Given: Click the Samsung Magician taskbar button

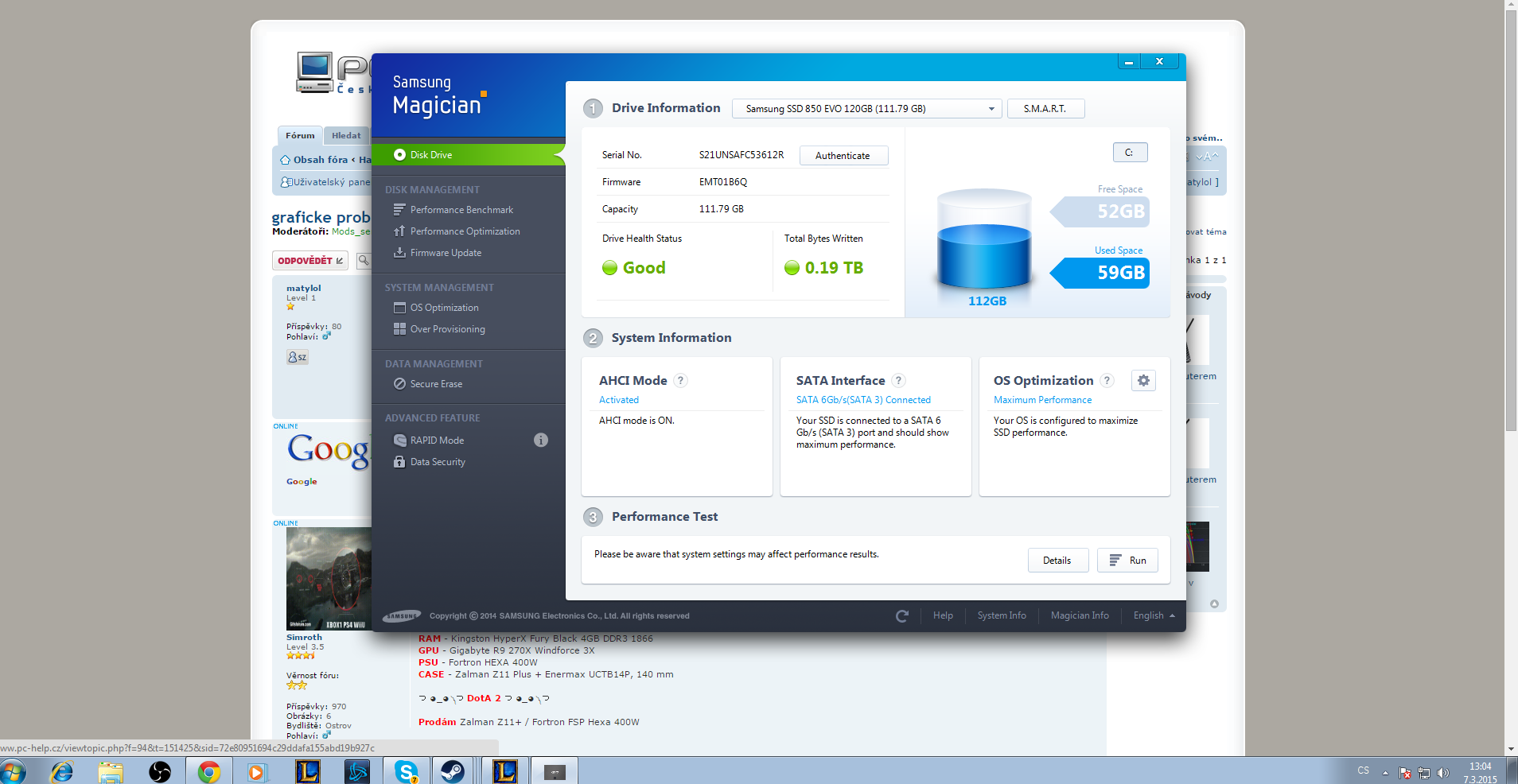Looking at the screenshot, I should pyautogui.click(x=555, y=771).
